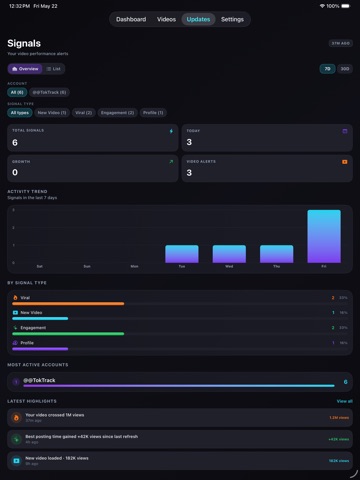This screenshot has width=360, height=480.
Task: Click the orange Viral progress bar
Action: pos(68,304)
